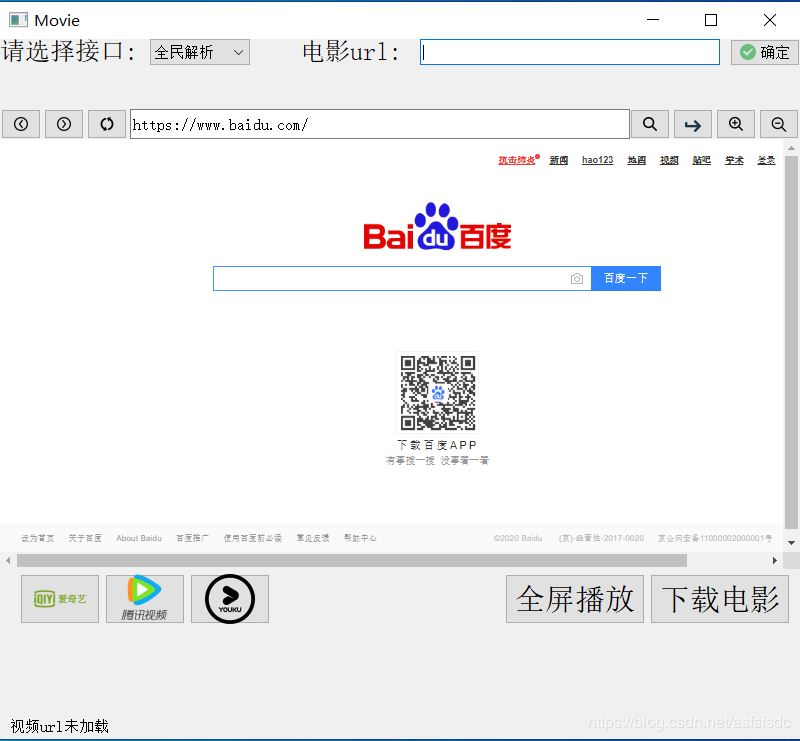Go back with the left-arrow browser button
The width and height of the screenshot is (800, 741).
[21, 124]
